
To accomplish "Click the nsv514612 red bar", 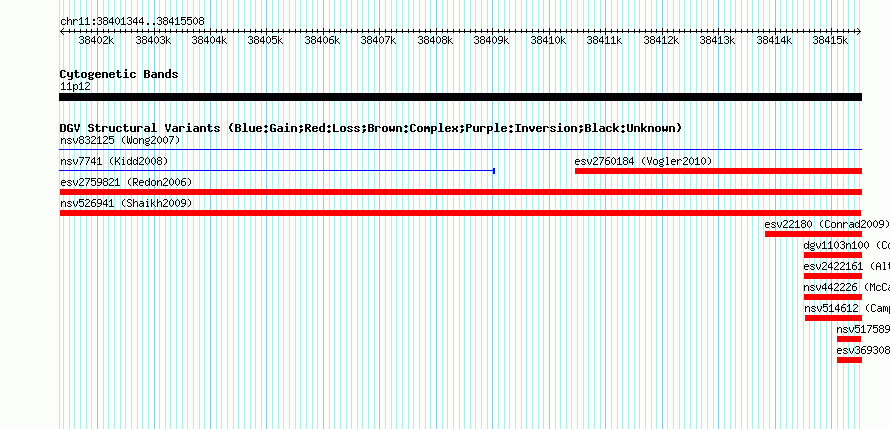I will coord(833,318).
